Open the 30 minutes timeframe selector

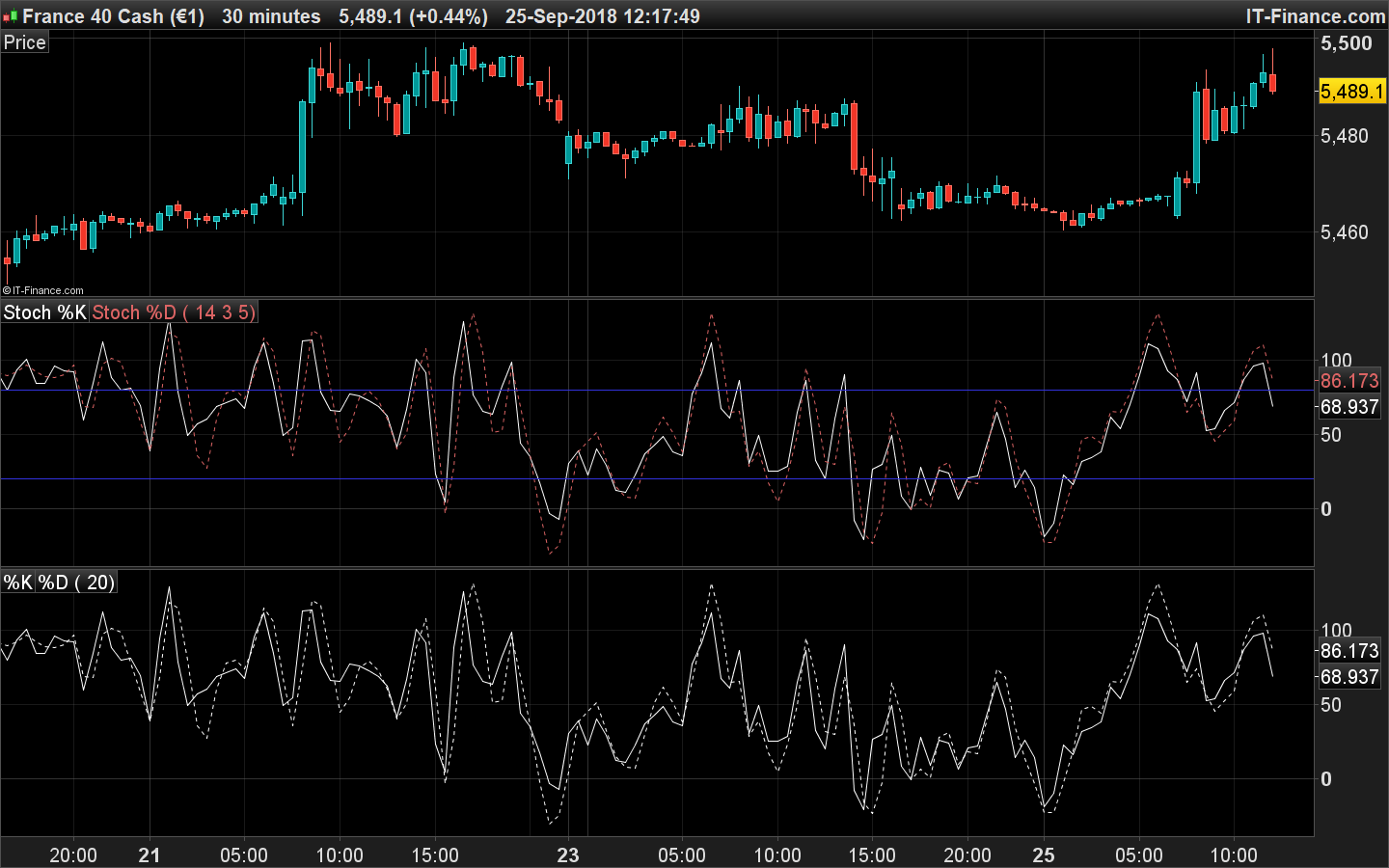click(x=271, y=16)
